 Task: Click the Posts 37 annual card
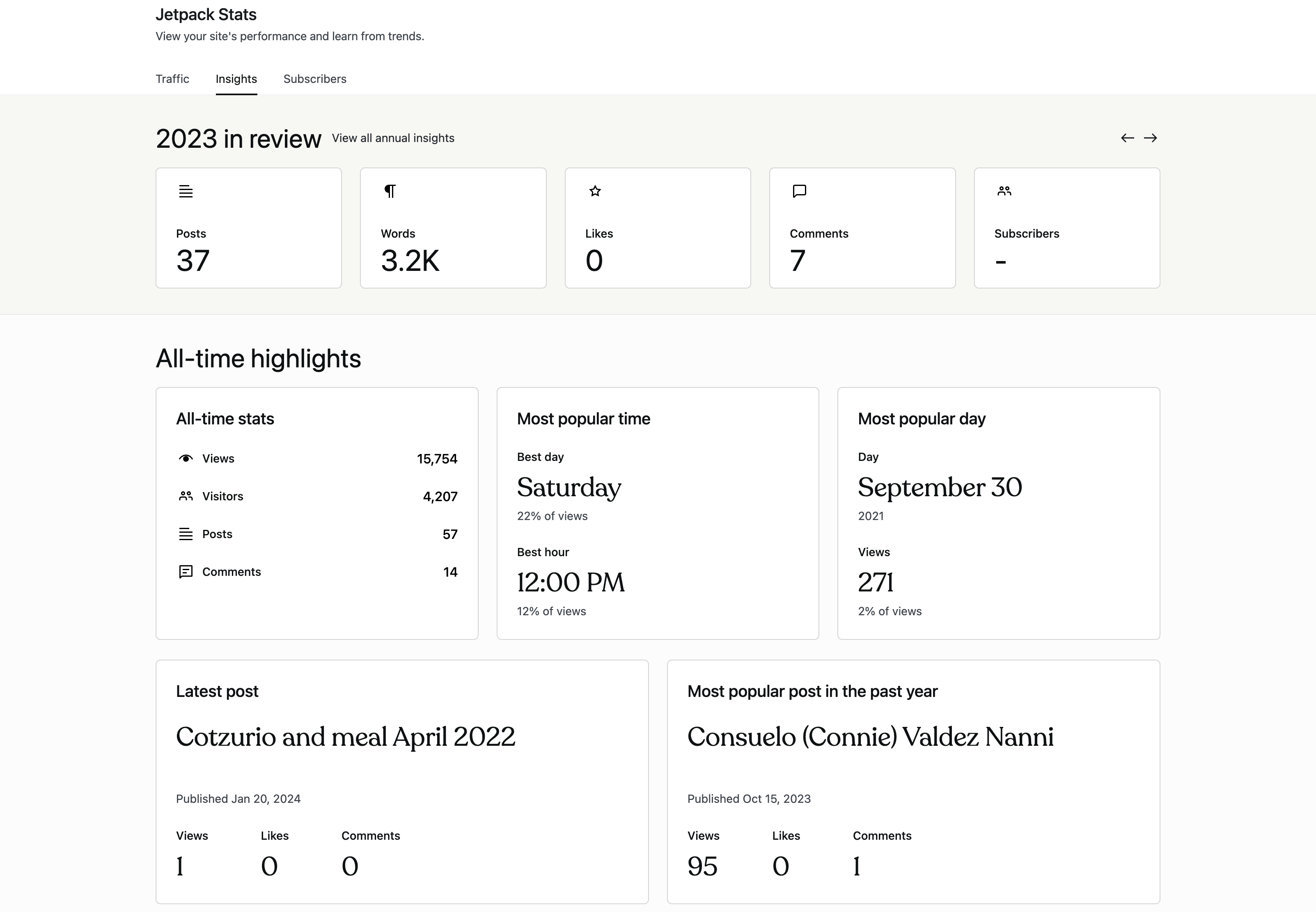tap(249, 228)
